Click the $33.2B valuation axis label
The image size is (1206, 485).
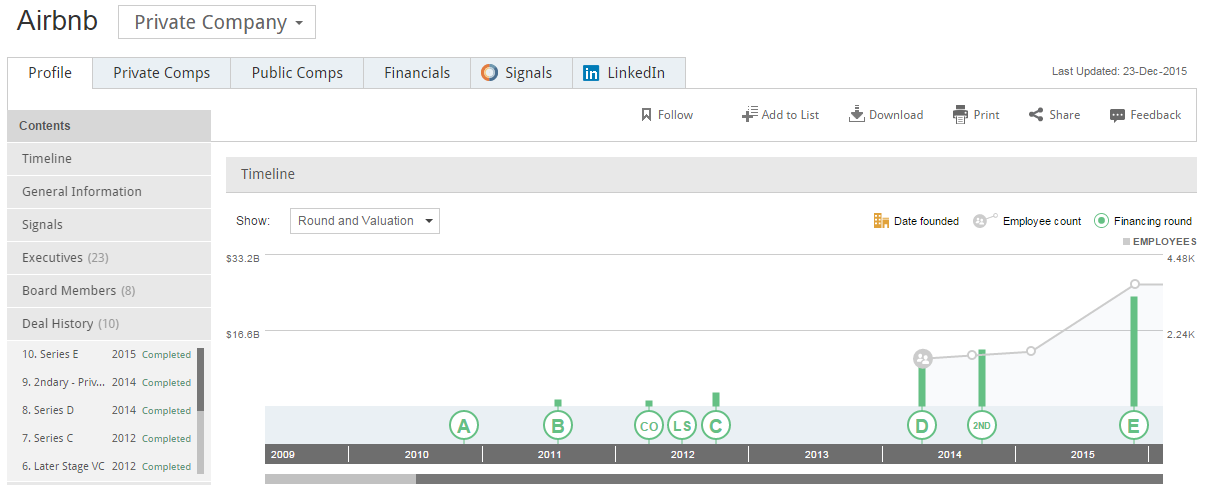tap(243, 259)
